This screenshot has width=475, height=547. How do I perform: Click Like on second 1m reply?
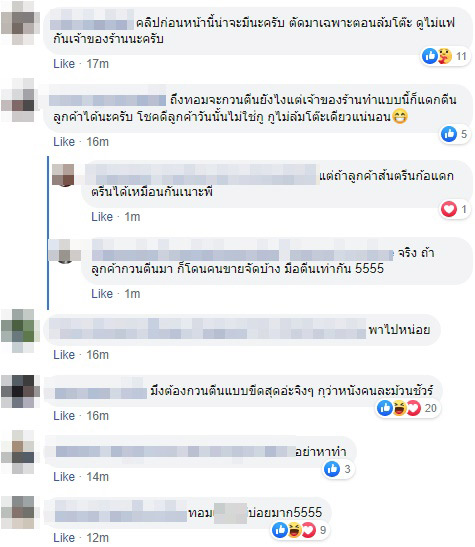click(x=102, y=294)
